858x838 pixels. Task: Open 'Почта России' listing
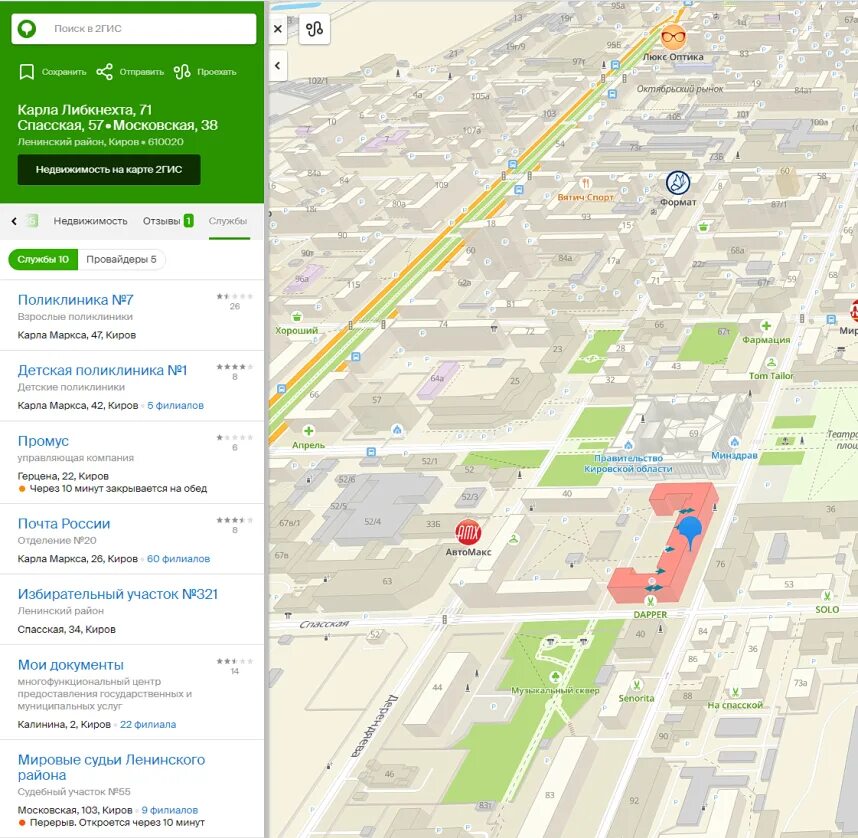pos(64,524)
